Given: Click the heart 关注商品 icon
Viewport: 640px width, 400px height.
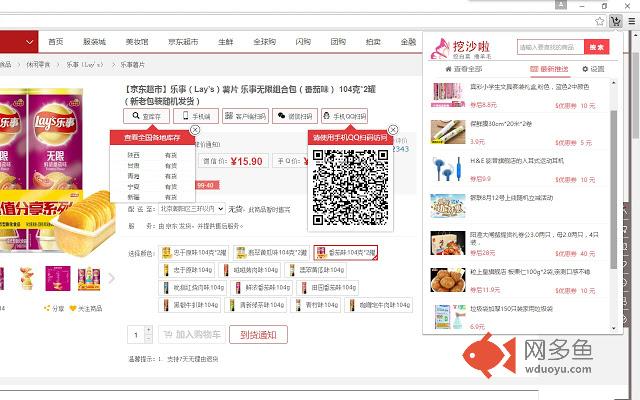Looking at the screenshot, I should pyautogui.click(x=73, y=308).
